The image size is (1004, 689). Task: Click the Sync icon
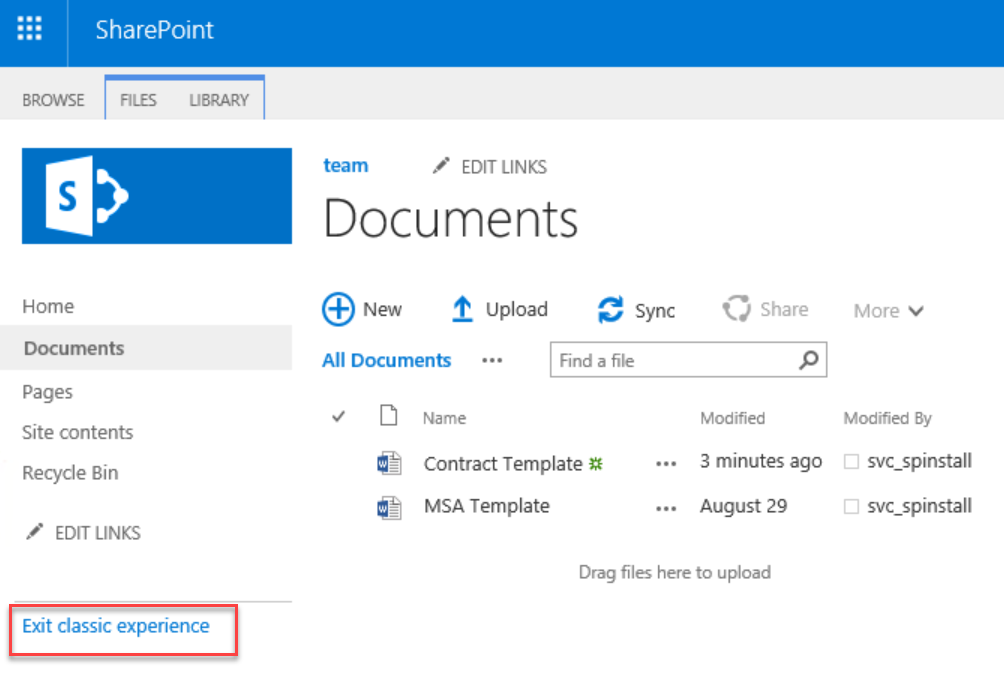(x=610, y=309)
